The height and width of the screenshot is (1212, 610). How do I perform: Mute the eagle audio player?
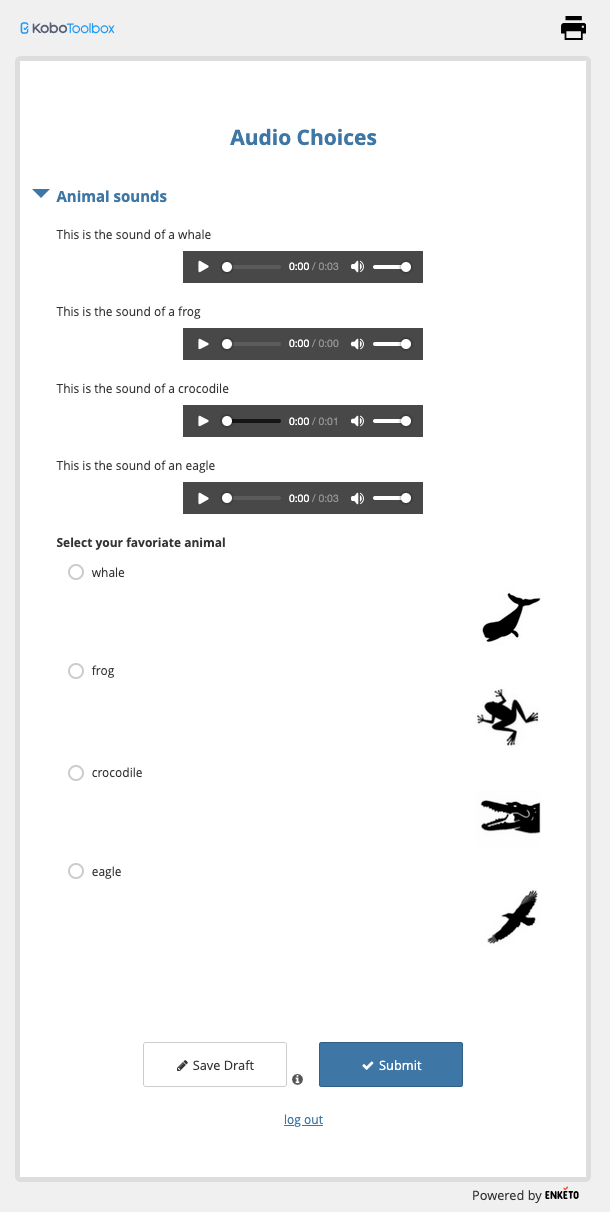[357, 498]
